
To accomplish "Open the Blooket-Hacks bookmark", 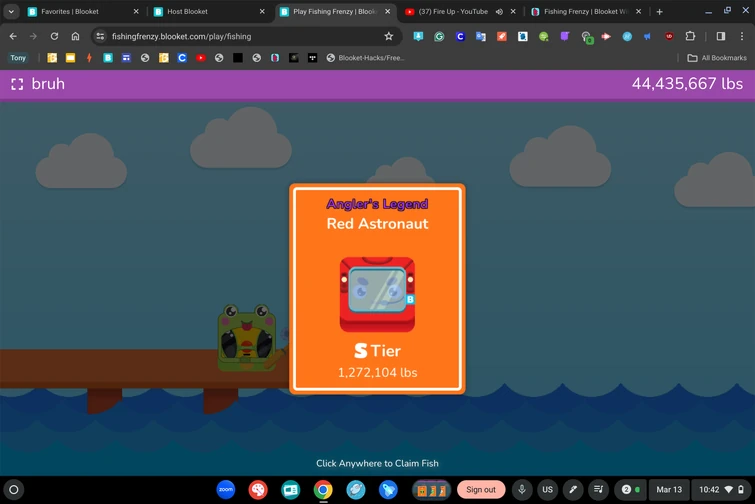I will click(365, 58).
